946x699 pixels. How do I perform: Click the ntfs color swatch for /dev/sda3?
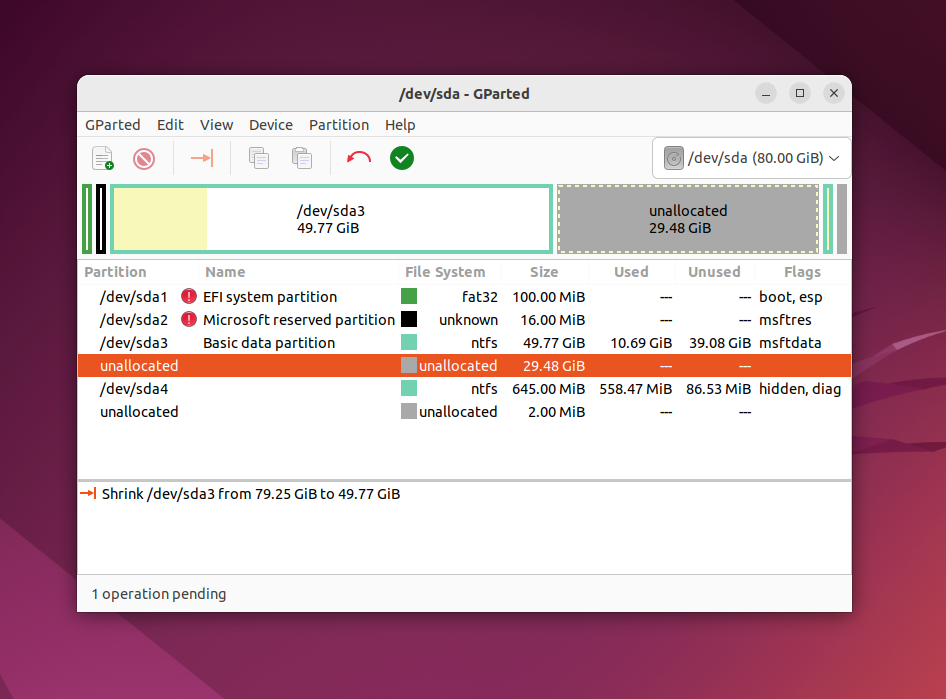(409, 343)
